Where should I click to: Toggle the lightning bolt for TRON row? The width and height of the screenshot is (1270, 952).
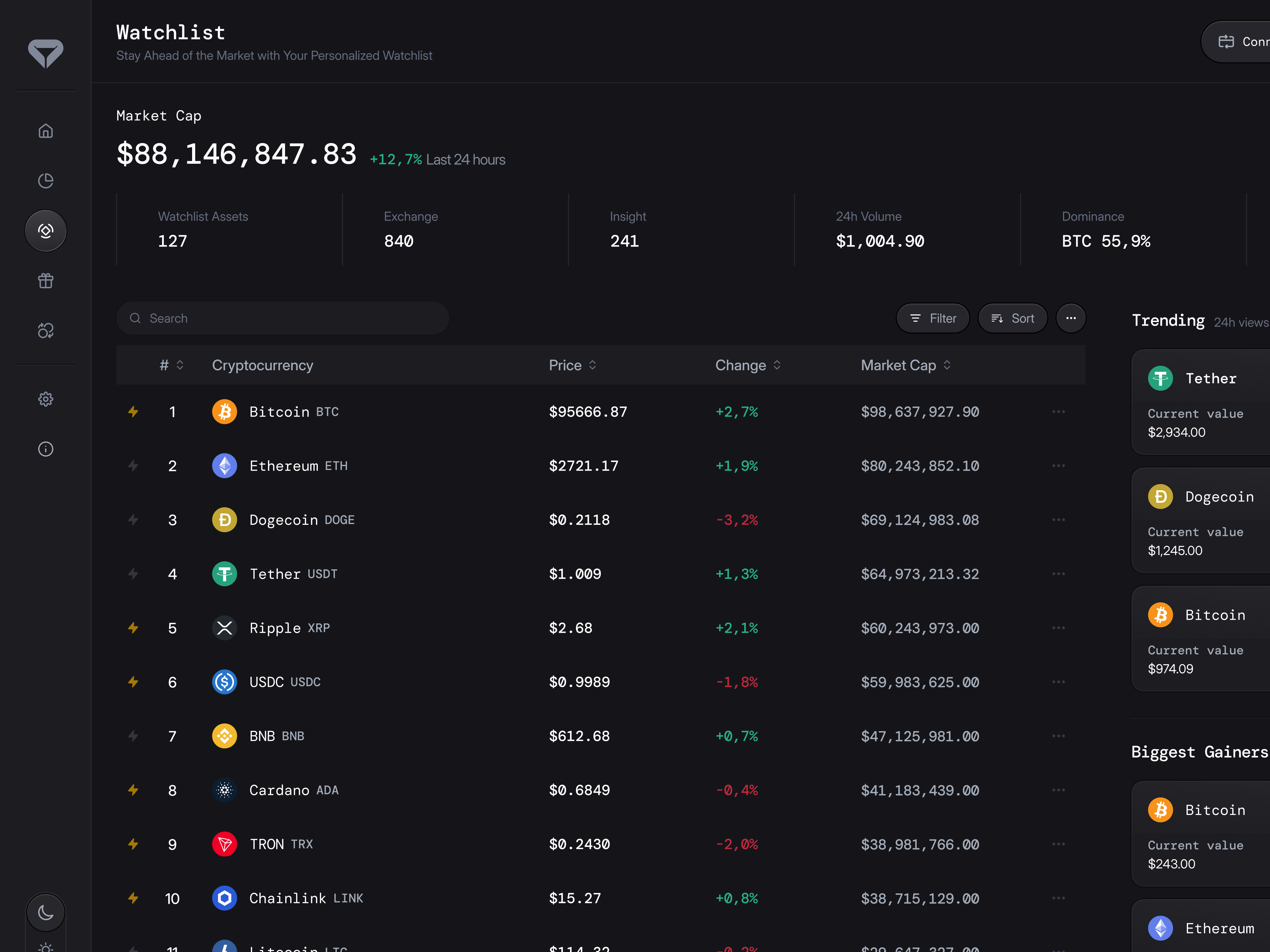(x=133, y=844)
